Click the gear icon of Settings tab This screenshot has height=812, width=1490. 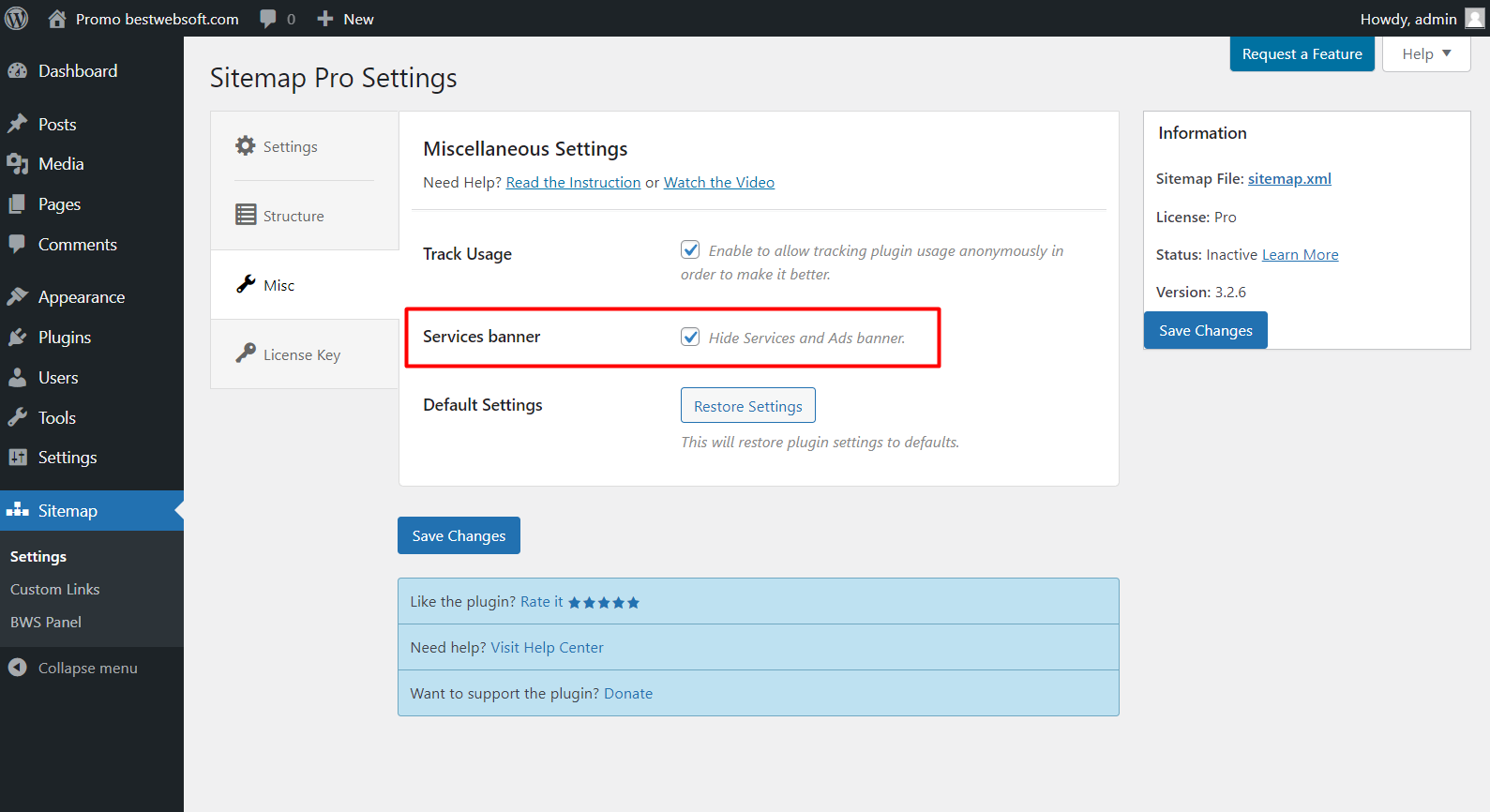coord(246,145)
